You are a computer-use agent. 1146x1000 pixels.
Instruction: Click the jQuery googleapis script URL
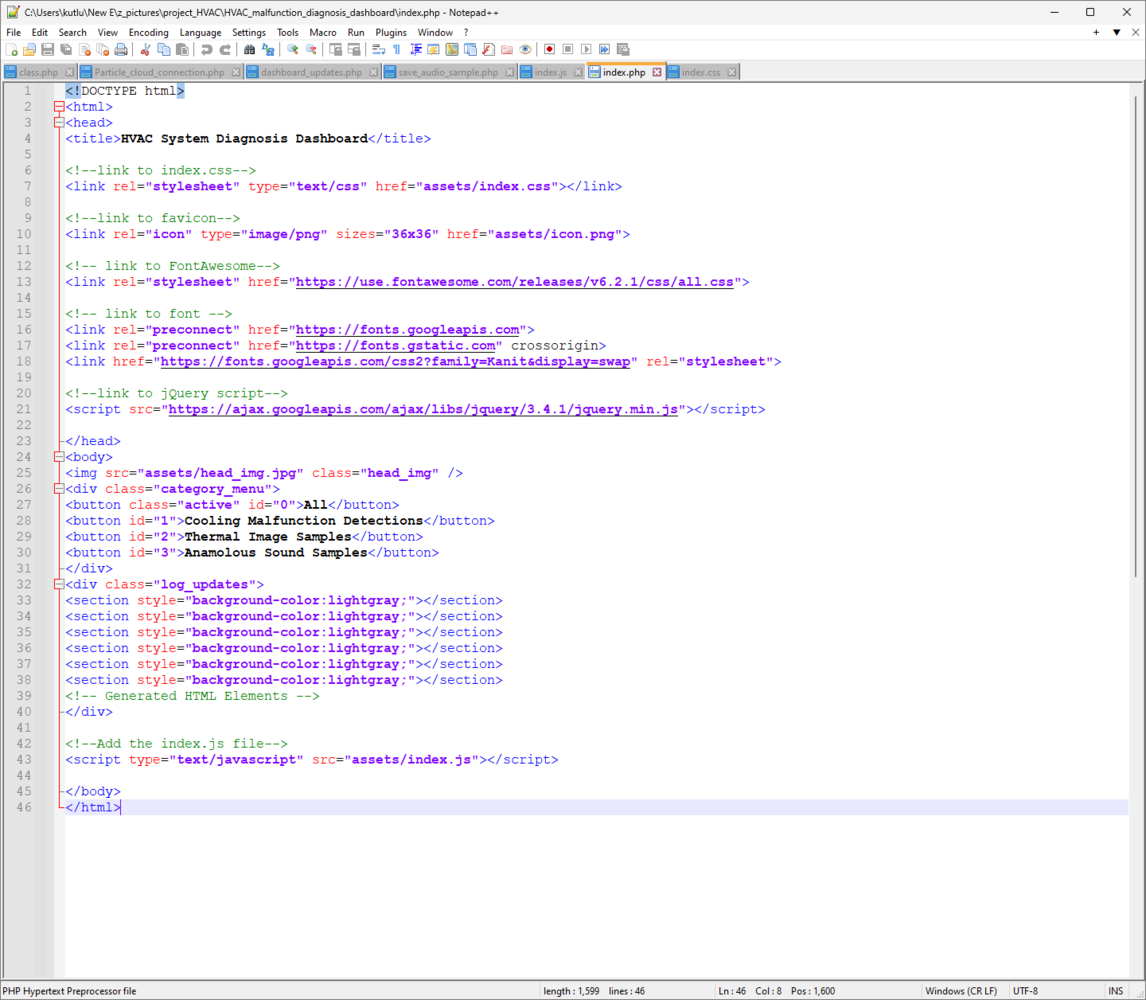click(x=423, y=409)
